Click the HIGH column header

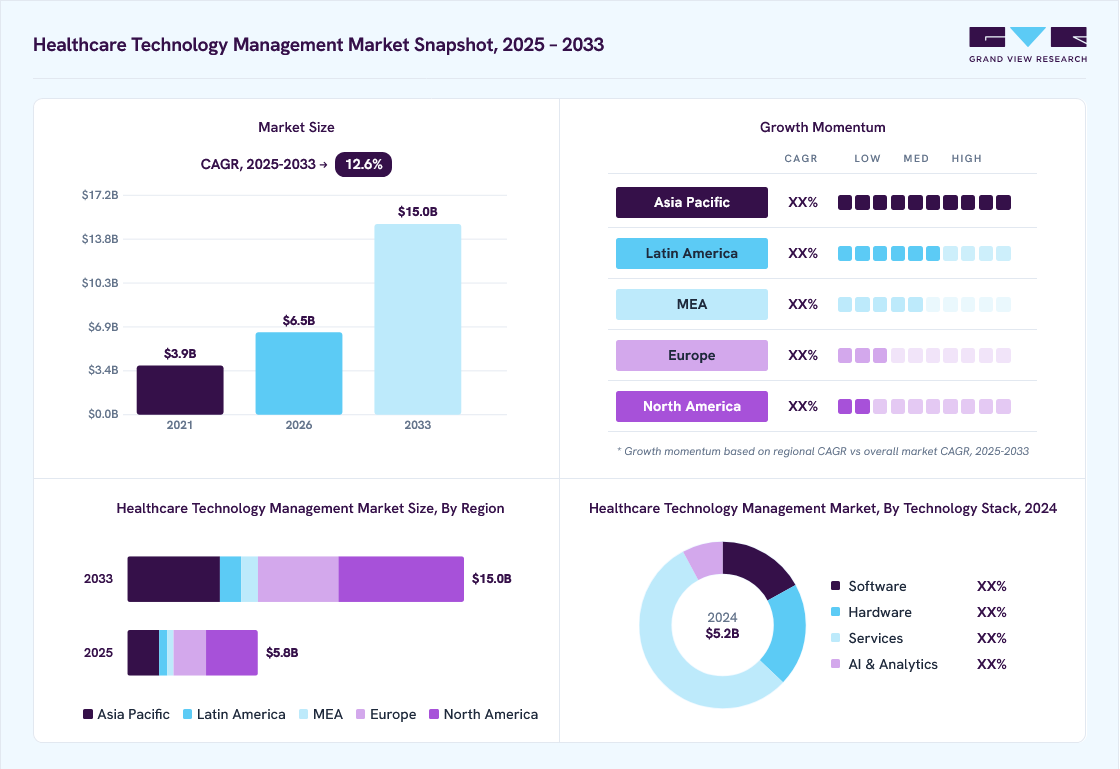(966, 159)
